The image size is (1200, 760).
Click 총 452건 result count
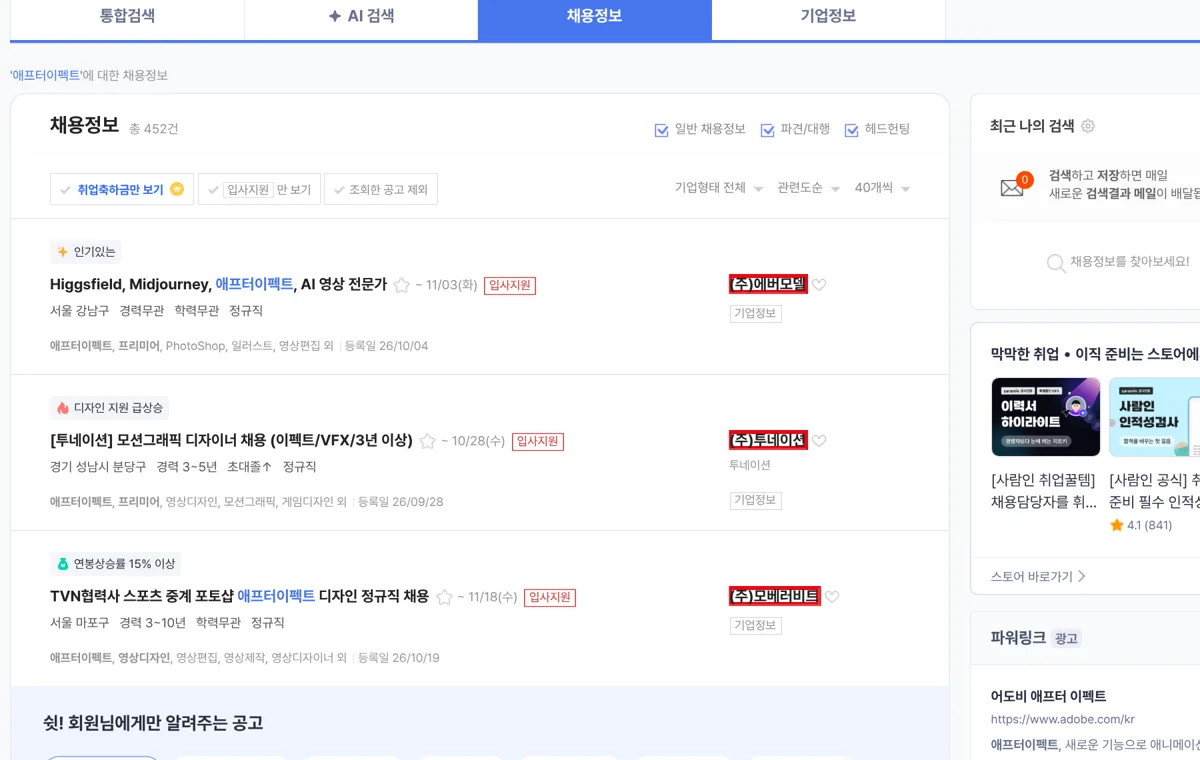pos(154,129)
